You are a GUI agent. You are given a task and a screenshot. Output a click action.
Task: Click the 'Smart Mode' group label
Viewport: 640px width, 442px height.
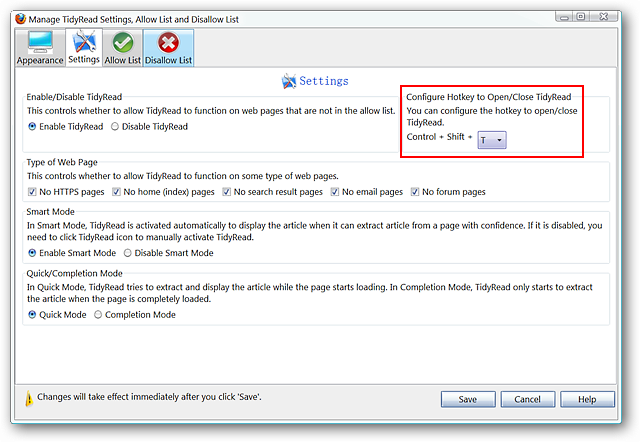51,212
